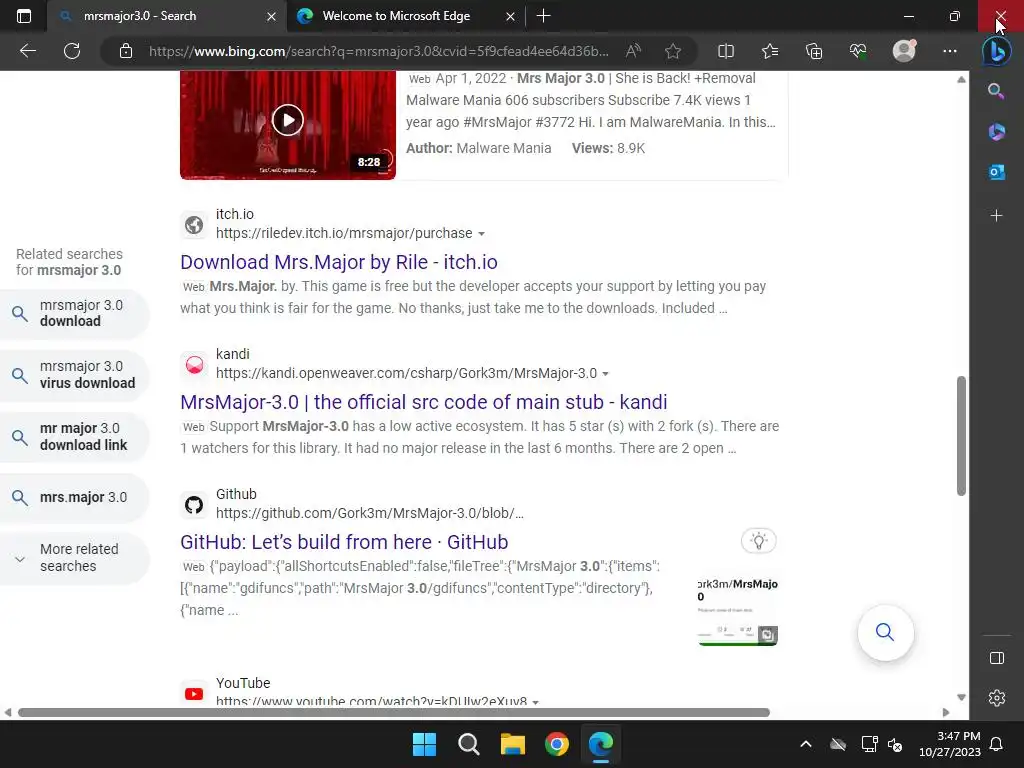Open the Outlook sidebar icon
Image resolution: width=1024 pixels, height=768 pixels.
tap(996, 172)
